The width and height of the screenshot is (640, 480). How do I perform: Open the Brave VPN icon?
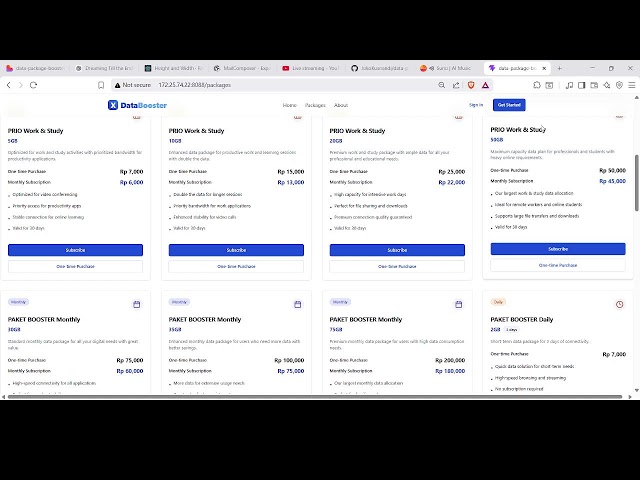[619, 85]
